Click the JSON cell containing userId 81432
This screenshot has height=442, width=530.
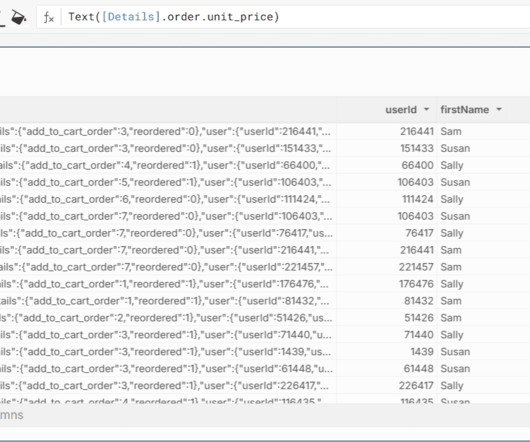[x=168, y=301]
